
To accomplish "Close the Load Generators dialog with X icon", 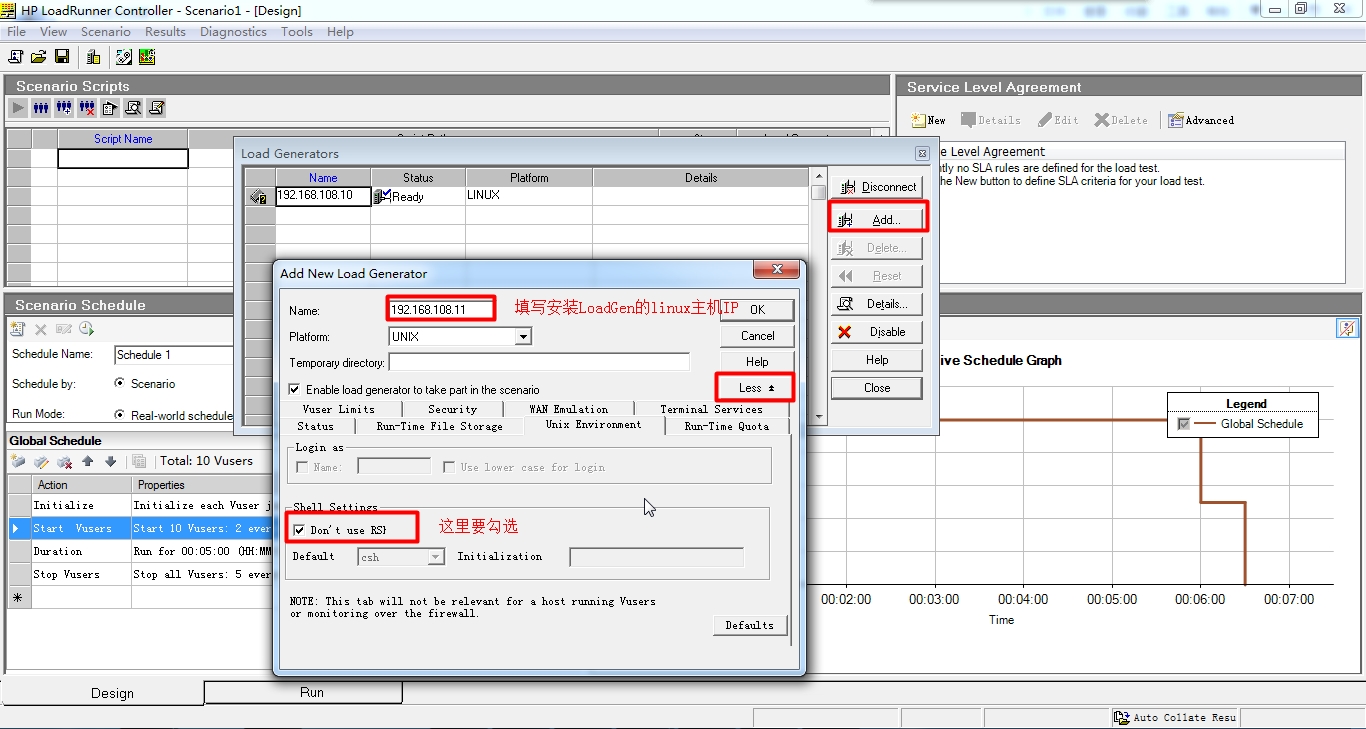I will tap(922, 154).
